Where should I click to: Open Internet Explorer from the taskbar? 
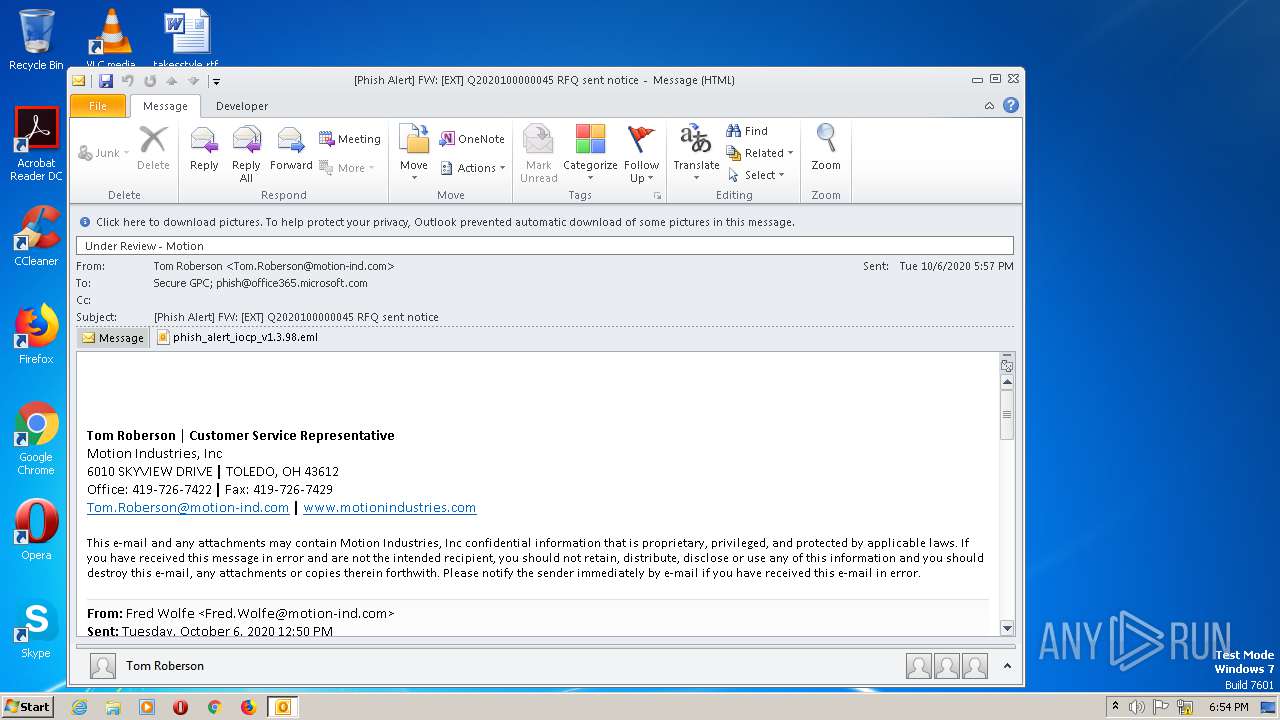pos(79,707)
